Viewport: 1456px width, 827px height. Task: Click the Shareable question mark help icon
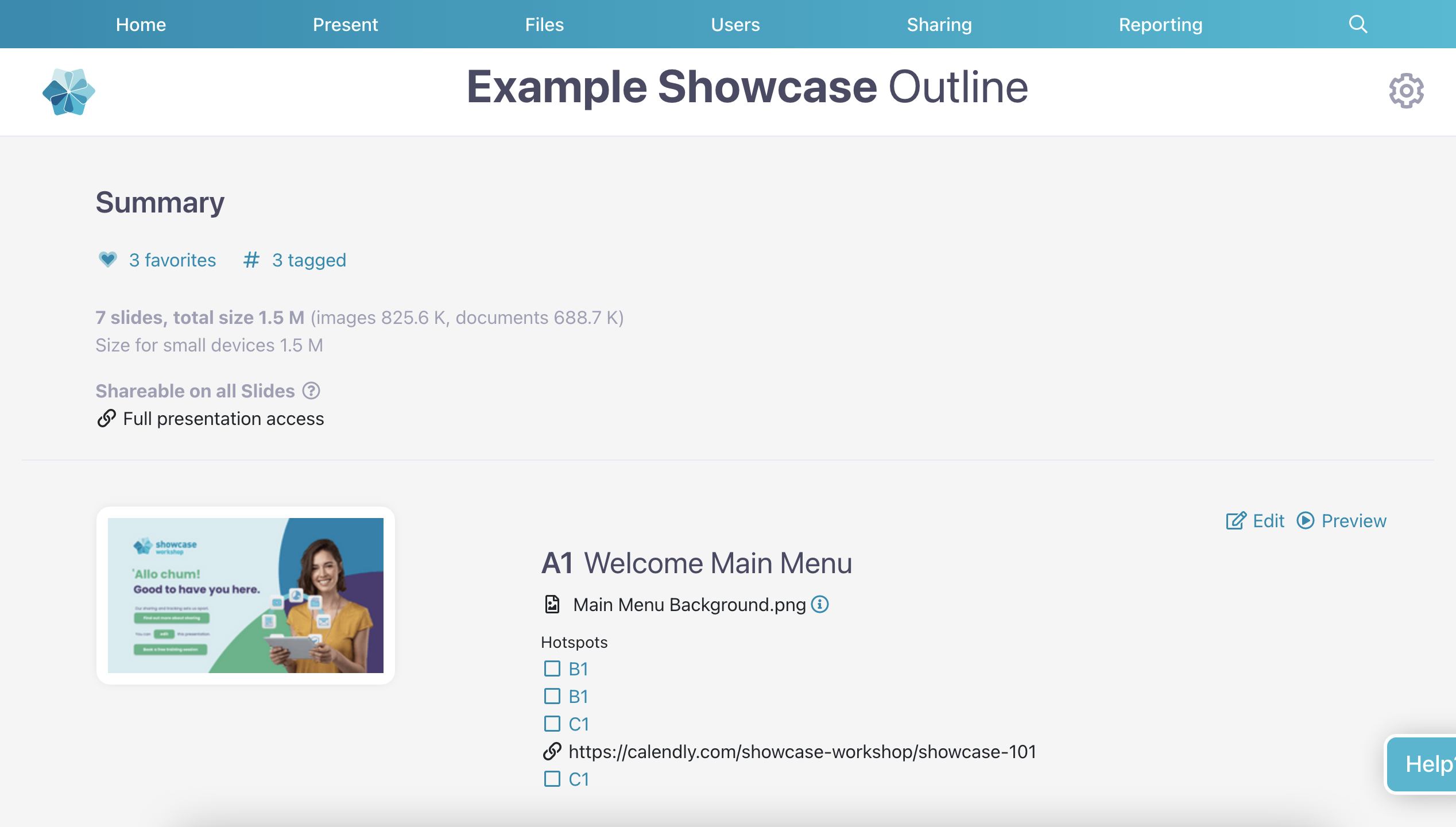click(311, 391)
